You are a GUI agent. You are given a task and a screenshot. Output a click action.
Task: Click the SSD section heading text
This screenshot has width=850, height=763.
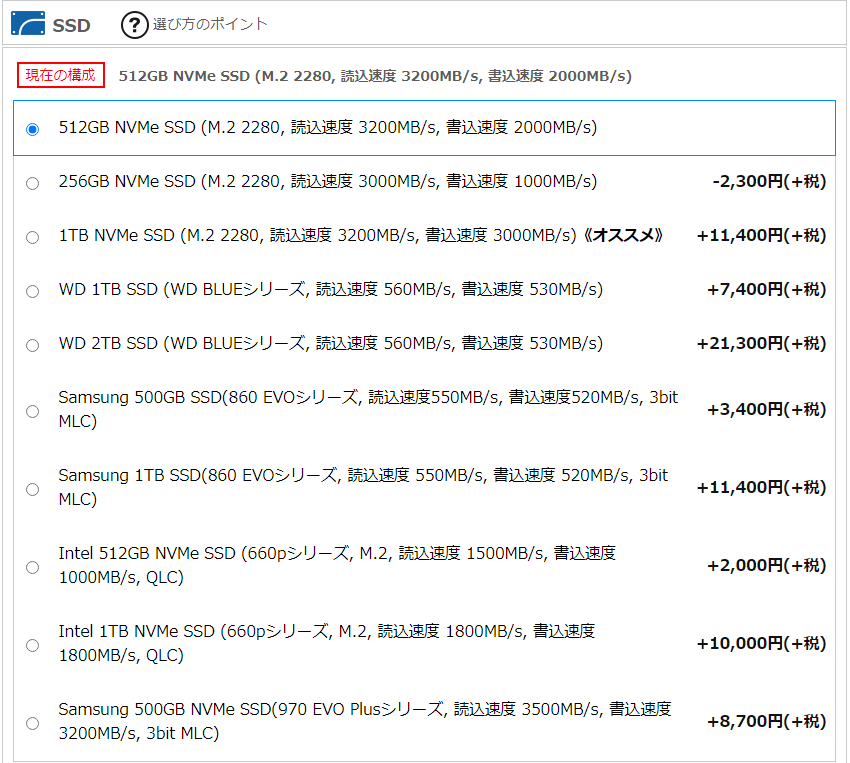point(71,25)
